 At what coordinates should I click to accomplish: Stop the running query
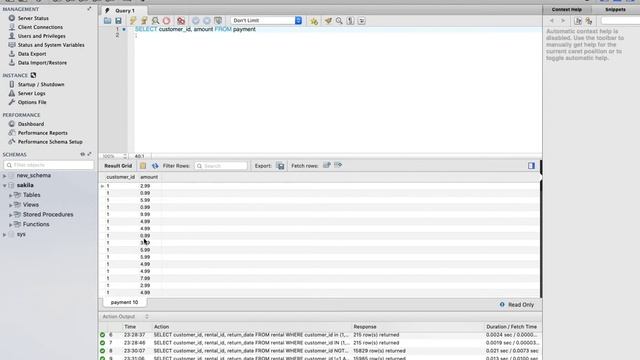click(x=166, y=20)
